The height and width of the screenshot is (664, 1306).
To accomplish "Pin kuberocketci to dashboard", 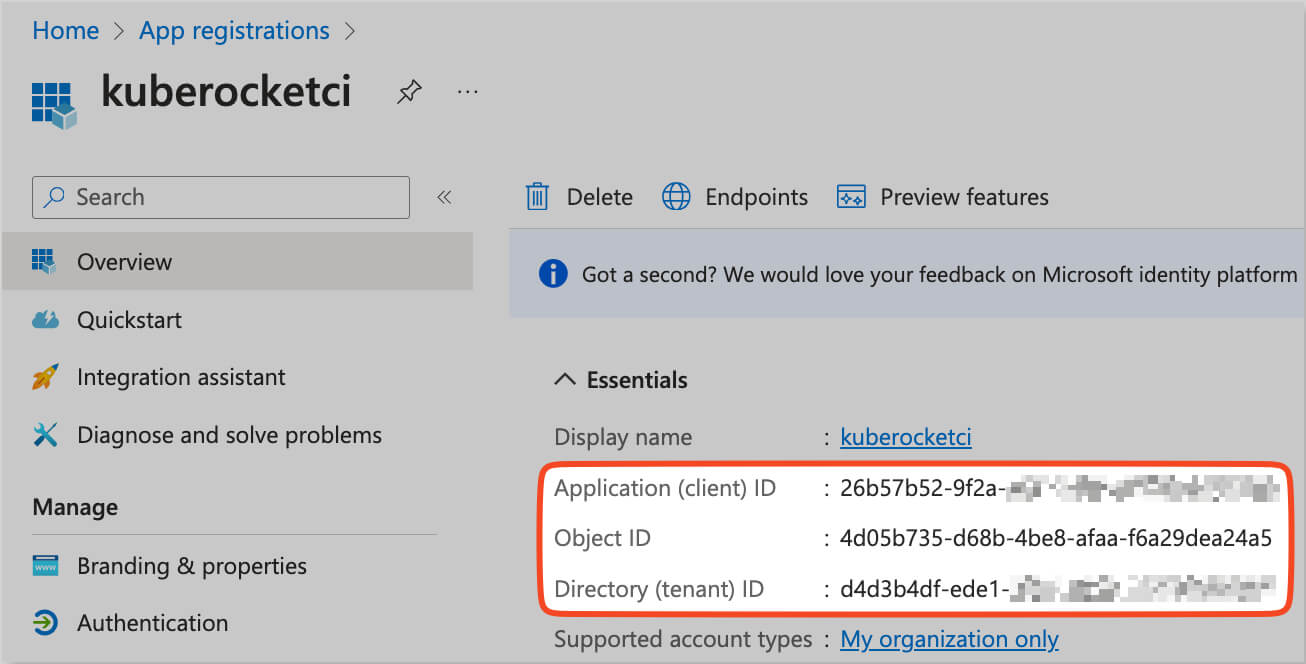I will coord(409,91).
